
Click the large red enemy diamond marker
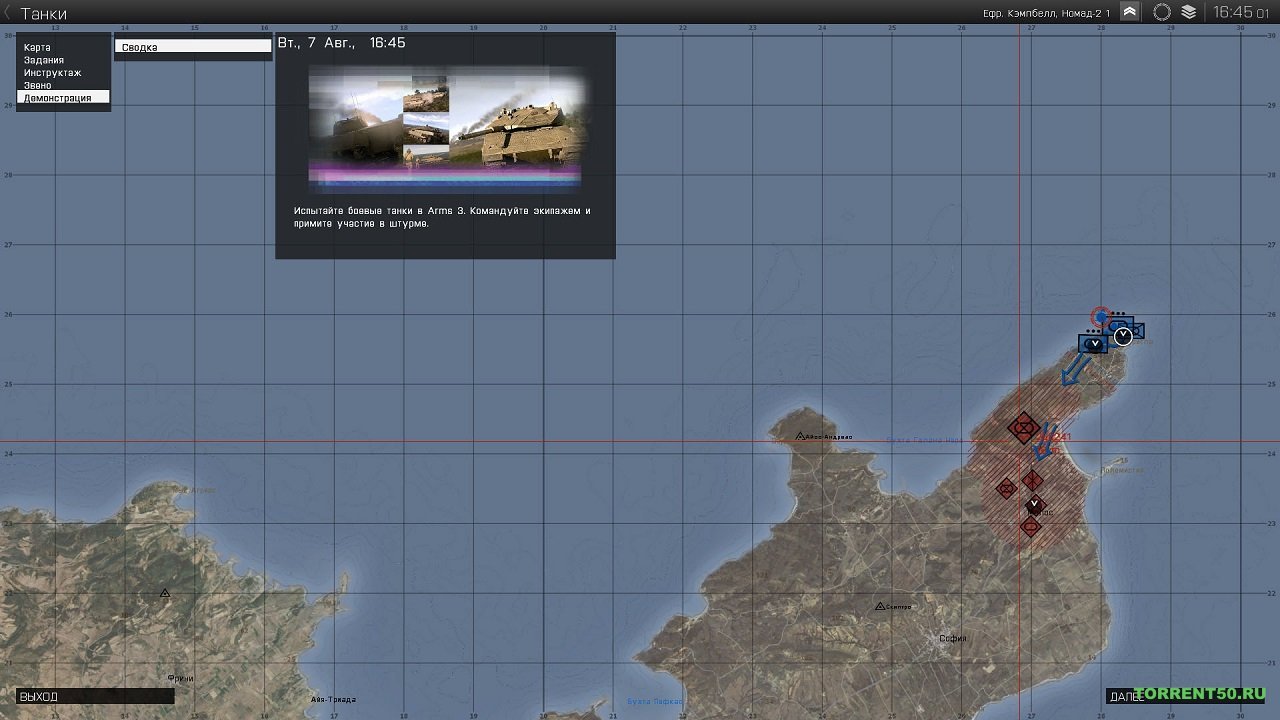click(1023, 428)
